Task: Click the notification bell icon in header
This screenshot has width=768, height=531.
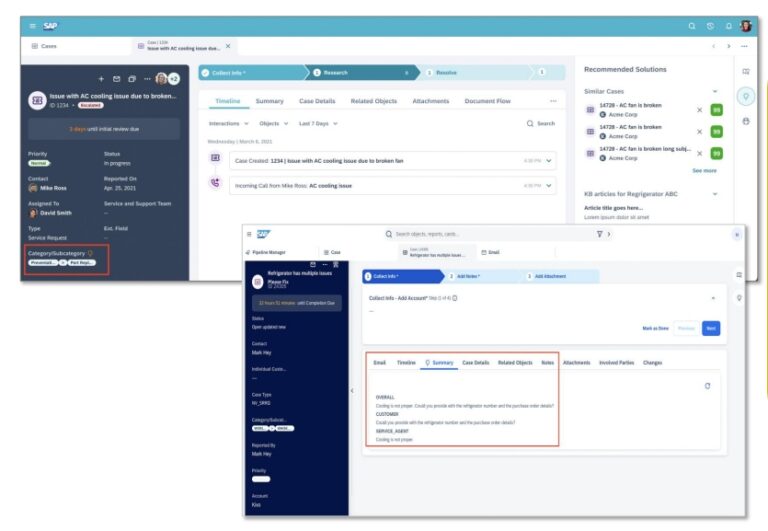Action: coord(729,25)
